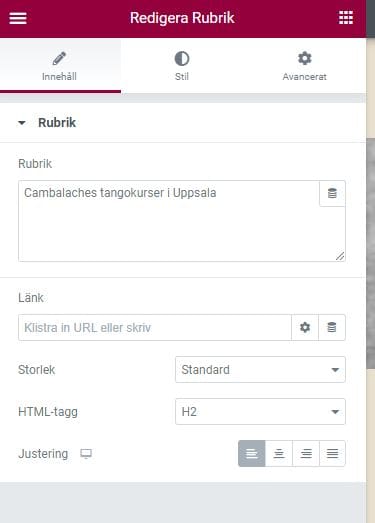This screenshot has width=375, height=523.
Task: Click the Länk URL input field
Action: (x=155, y=327)
